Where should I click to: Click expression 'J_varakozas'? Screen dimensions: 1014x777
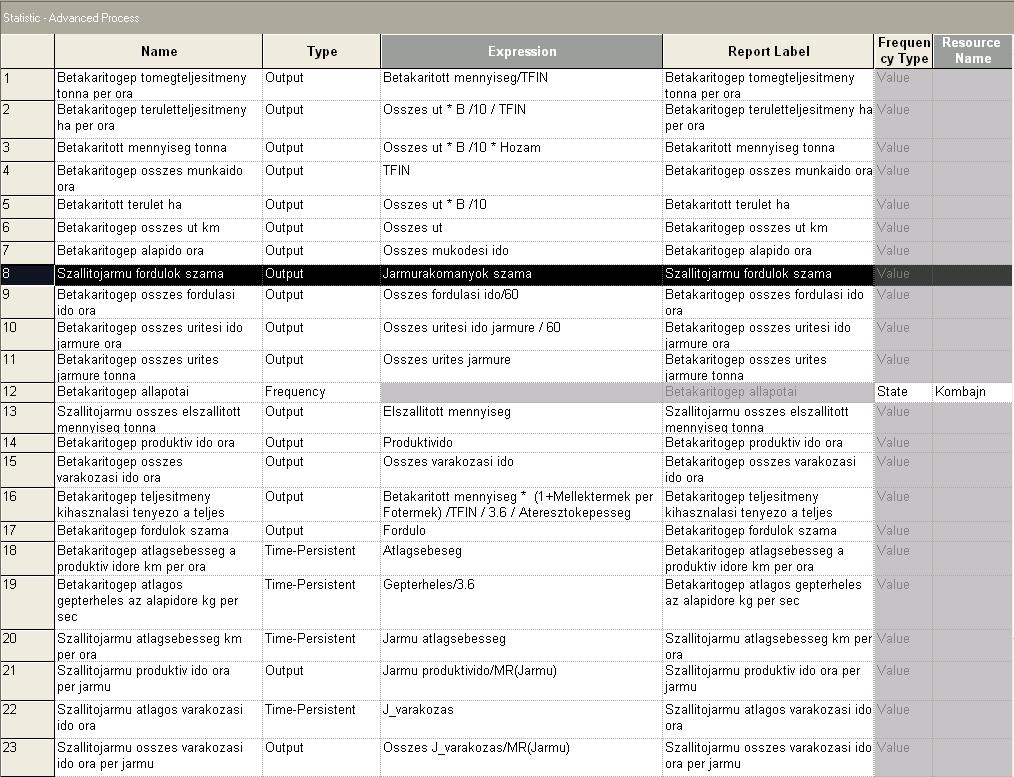coord(521,719)
